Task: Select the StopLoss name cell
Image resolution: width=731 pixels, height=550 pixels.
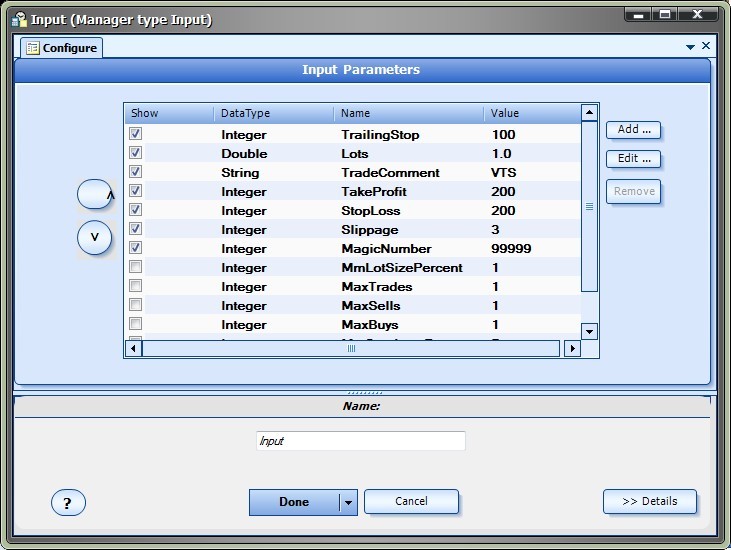Action: (371, 211)
